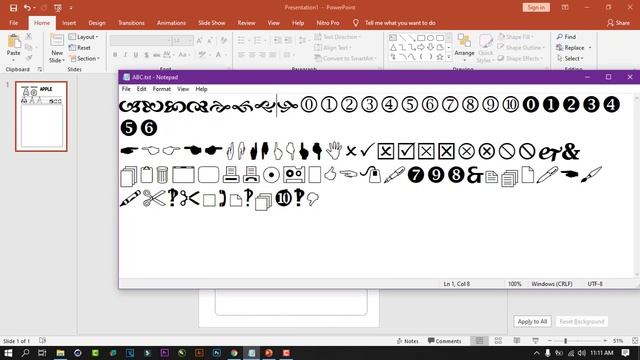Select the rectangle shape in shapes gallery
640x360 pixels.
pyautogui.click(x=421, y=38)
